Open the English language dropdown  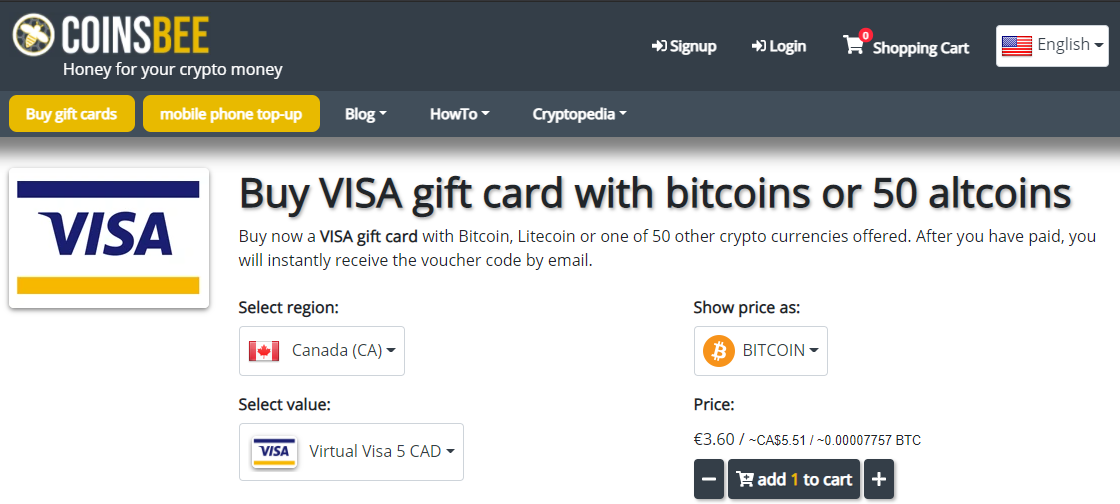coord(1052,46)
